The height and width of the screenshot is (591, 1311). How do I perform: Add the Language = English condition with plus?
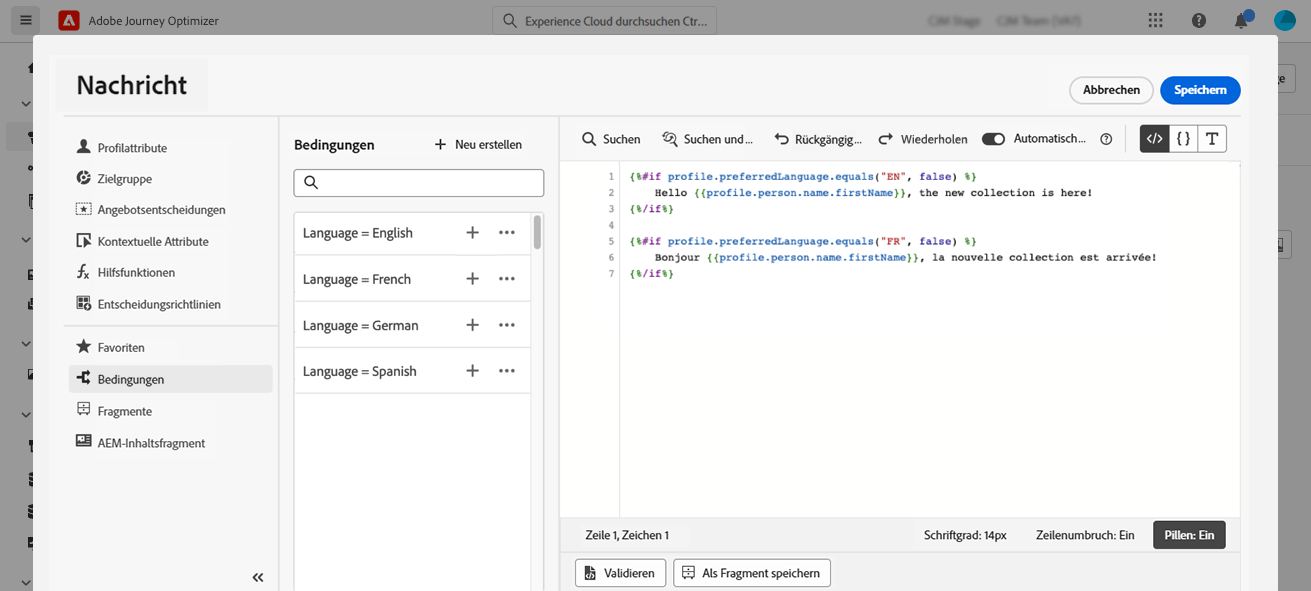[473, 233]
